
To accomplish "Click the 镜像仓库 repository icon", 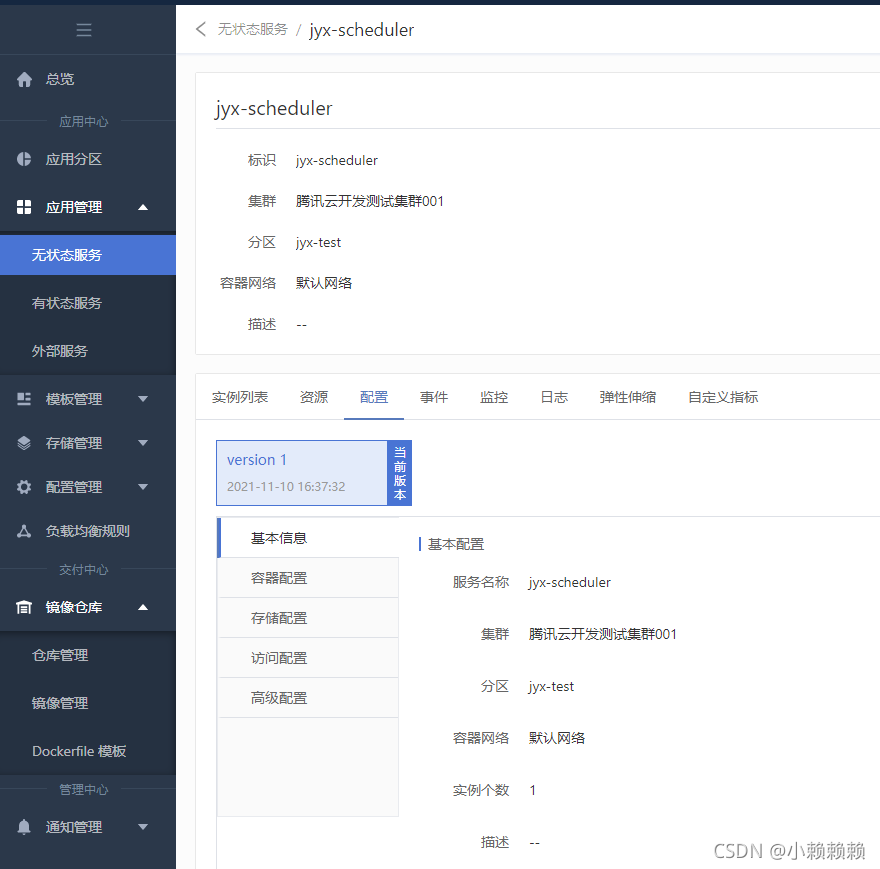I will click(x=24, y=607).
